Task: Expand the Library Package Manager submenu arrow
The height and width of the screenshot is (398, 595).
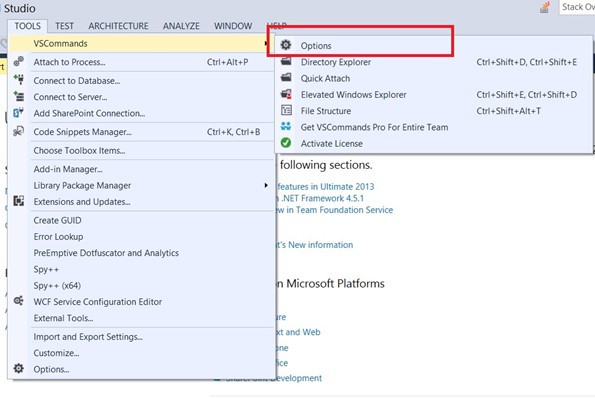Action: [x=266, y=186]
